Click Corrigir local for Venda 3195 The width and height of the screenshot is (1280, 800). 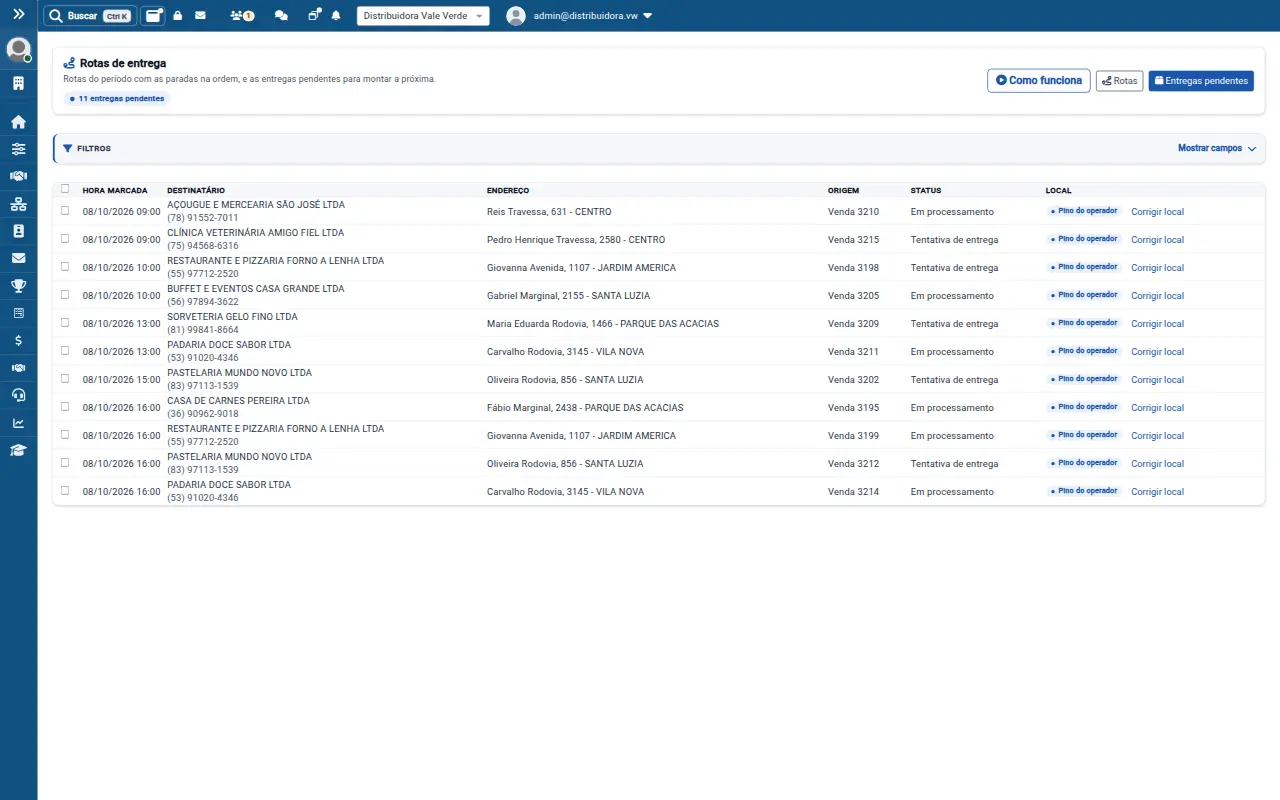tap(1157, 408)
